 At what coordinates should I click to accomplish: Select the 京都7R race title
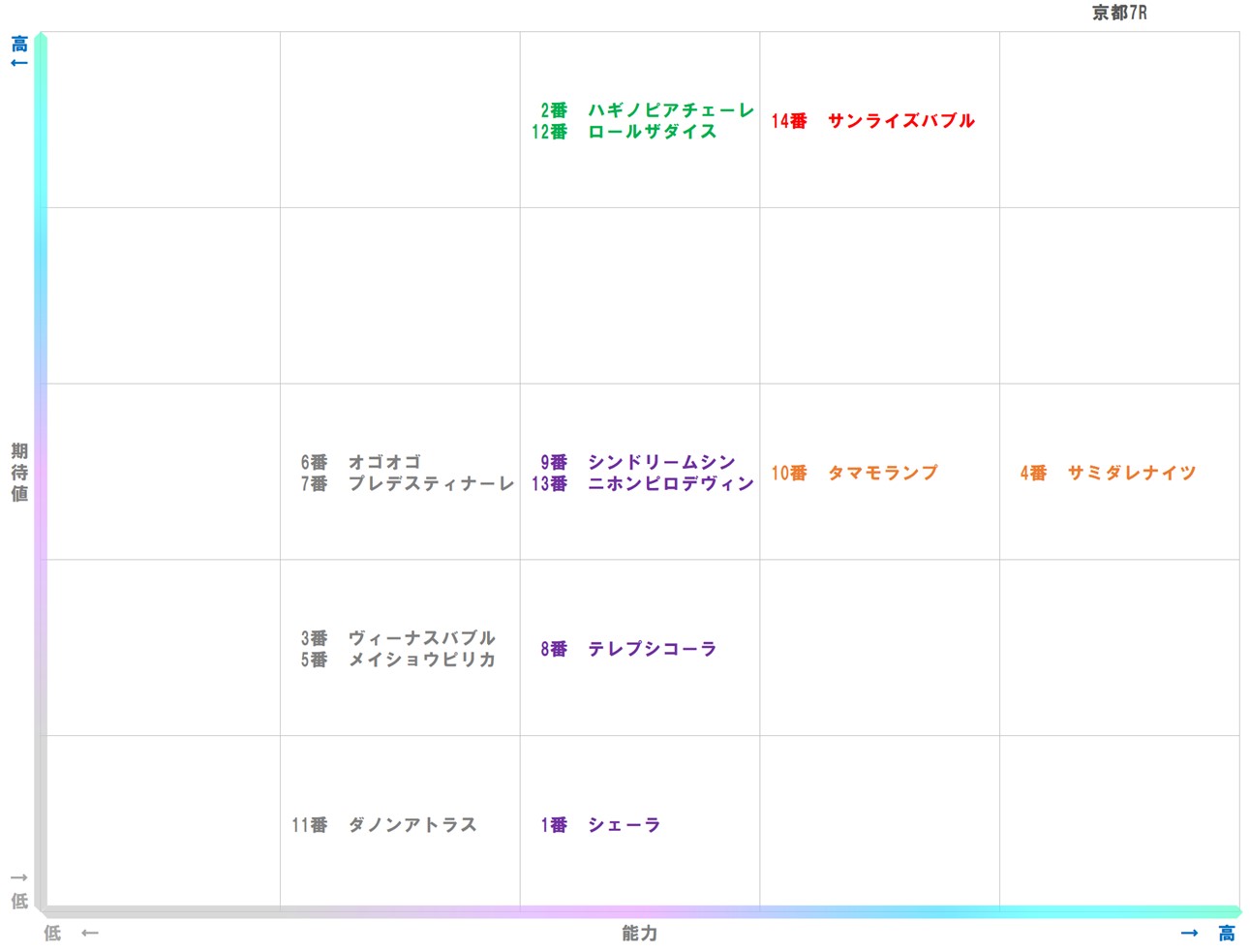(1119, 13)
